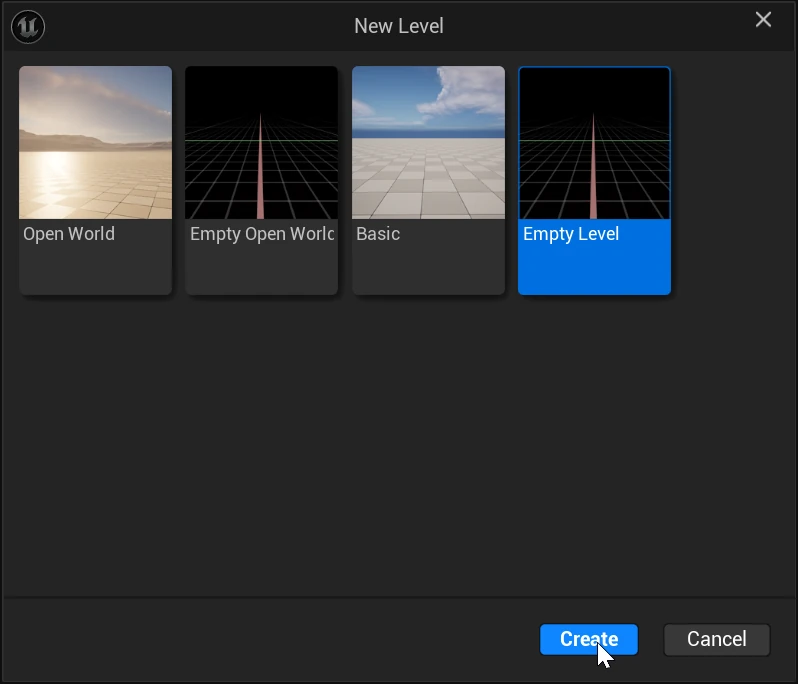Click the "Empty Level" label text
Viewport: 798px width, 684px height.
point(571,234)
